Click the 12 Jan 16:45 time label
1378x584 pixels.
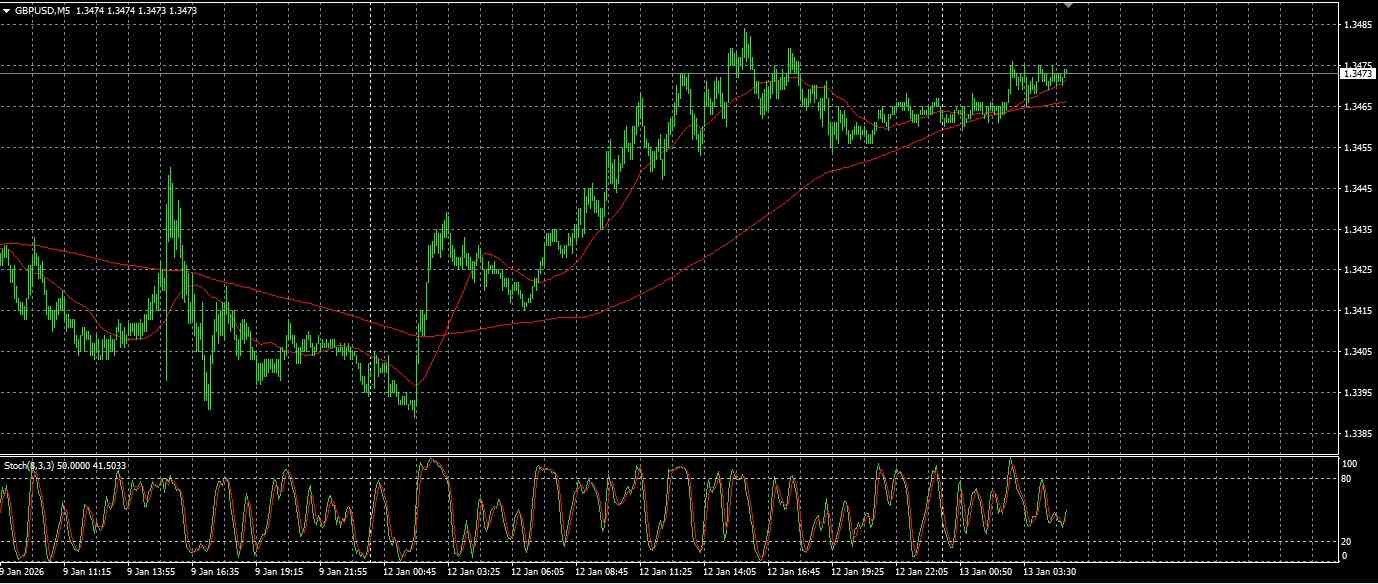pyautogui.click(x=793, y=572)
